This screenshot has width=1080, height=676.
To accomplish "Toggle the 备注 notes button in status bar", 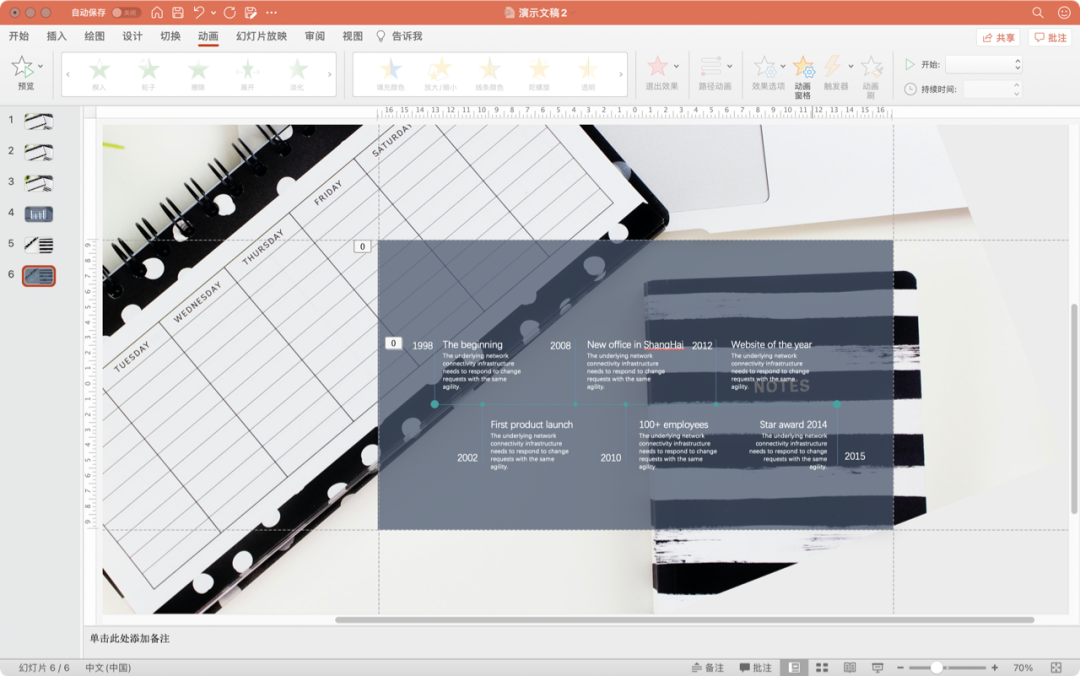I will point(707,667).
